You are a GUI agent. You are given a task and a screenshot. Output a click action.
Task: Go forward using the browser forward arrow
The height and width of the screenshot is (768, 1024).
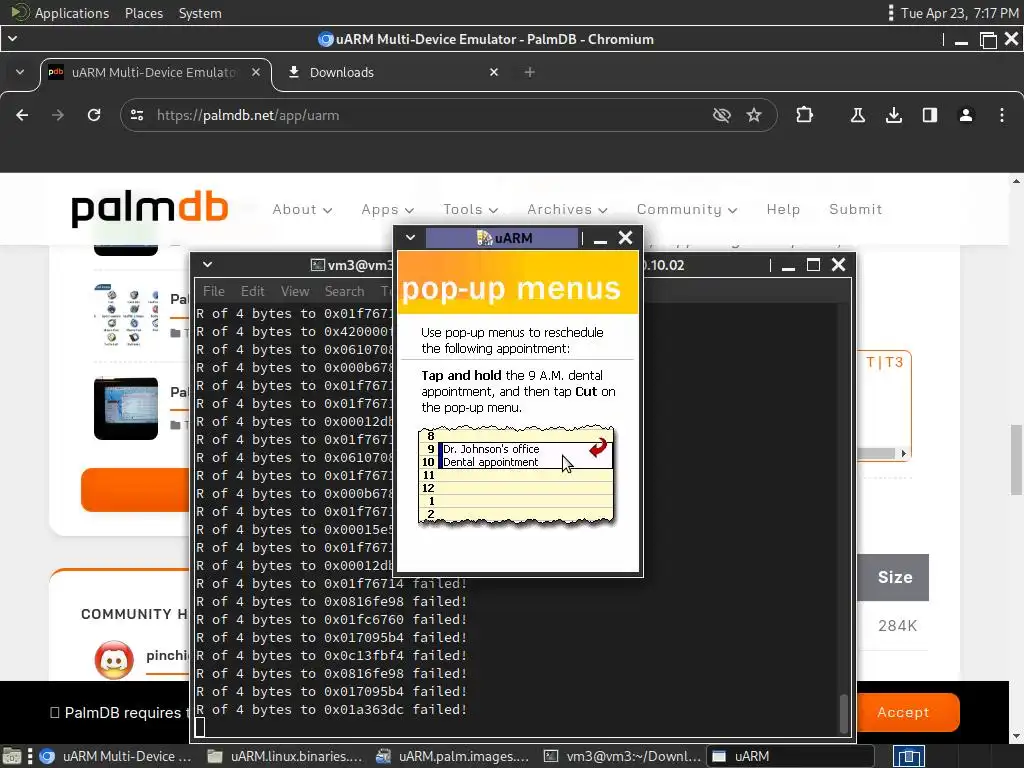click(x=58, y=115)
